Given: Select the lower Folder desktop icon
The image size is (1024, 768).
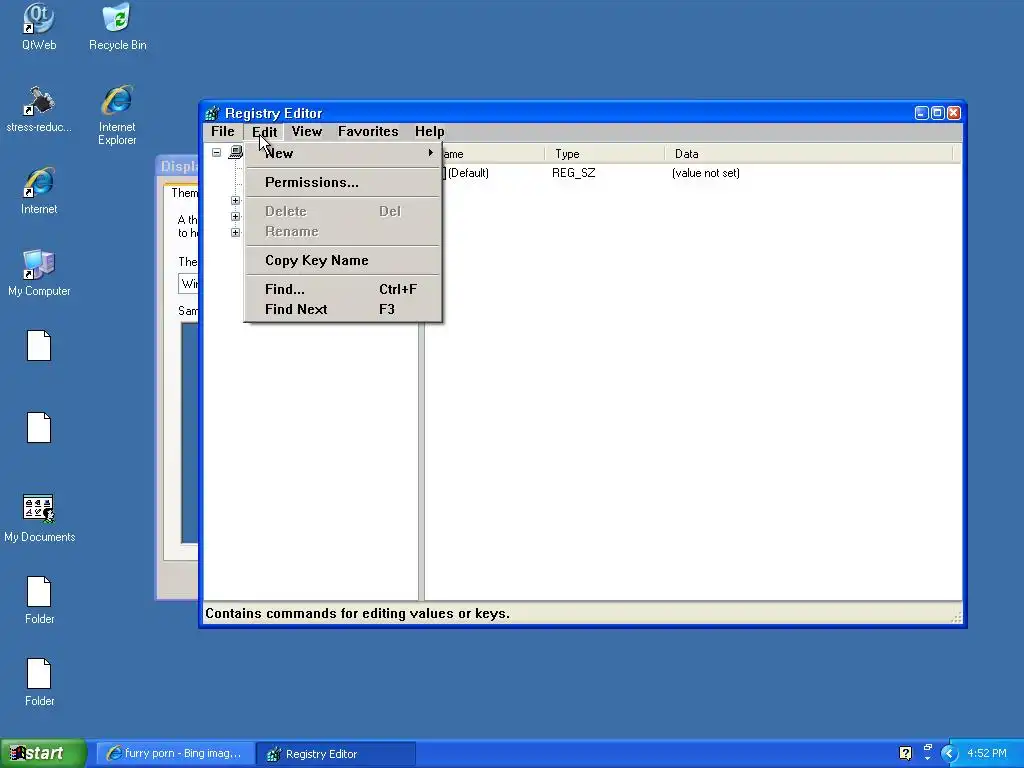Looking at the screenshot, I should click(x=39, y=682).
